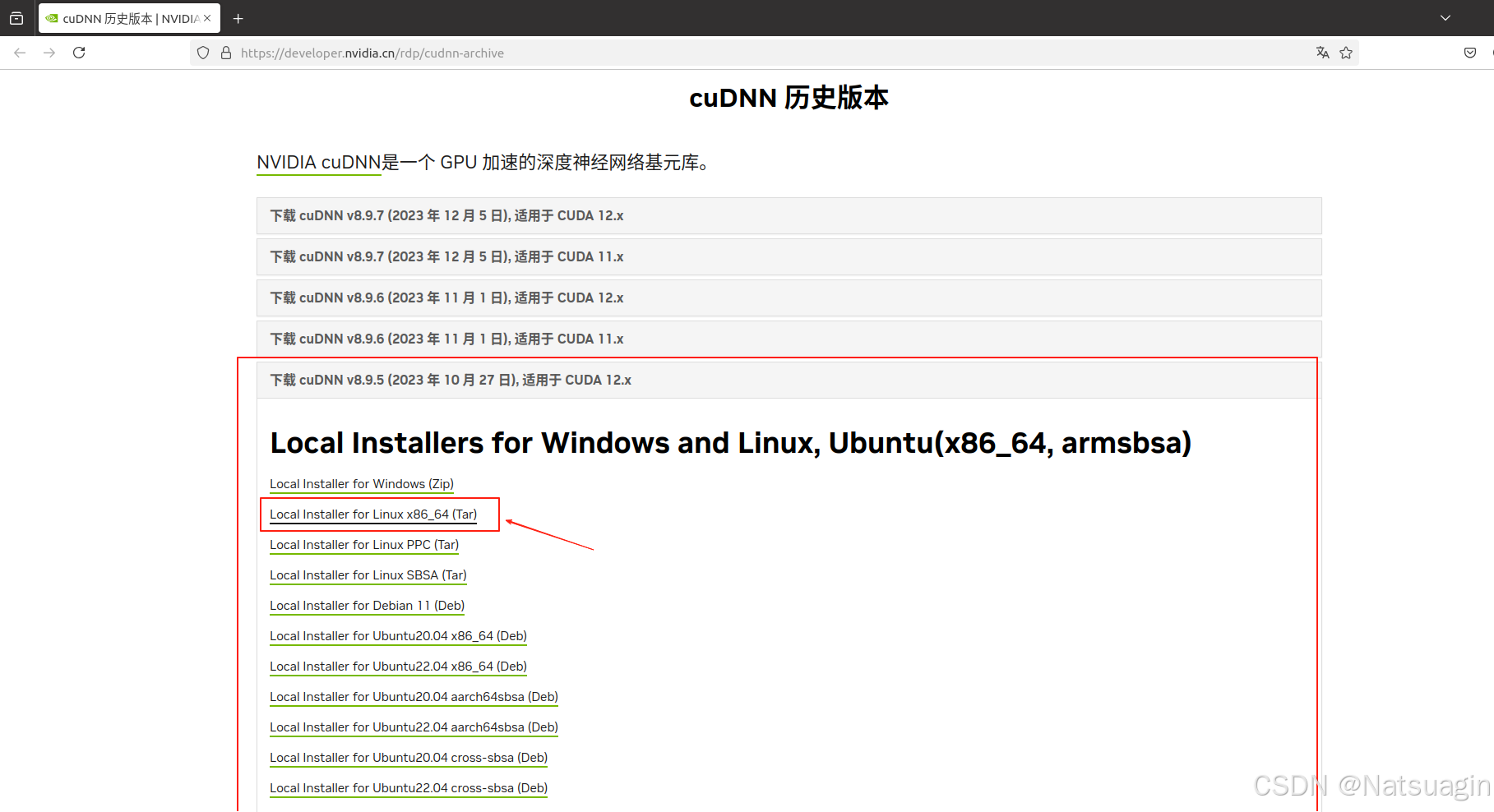Viewport: 1494px width, 812px height.
Task: Download Ubuntu20.04 x86_64 (Deb) installer
Action: 398,636
